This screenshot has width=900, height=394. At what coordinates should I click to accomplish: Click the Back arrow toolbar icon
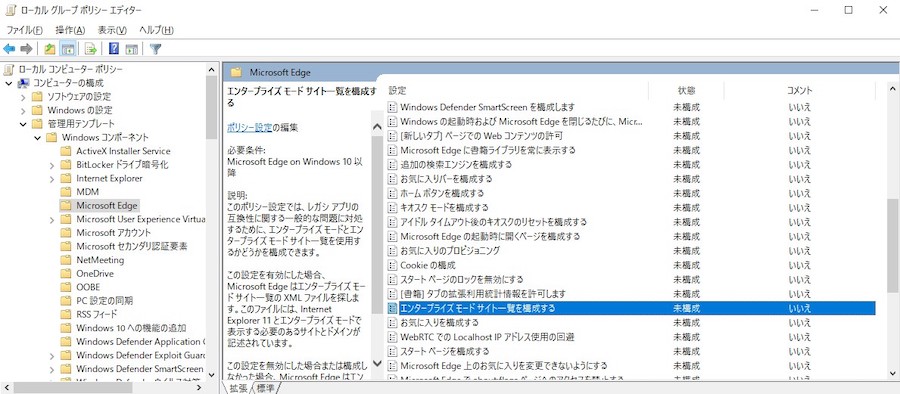(9, 49)
